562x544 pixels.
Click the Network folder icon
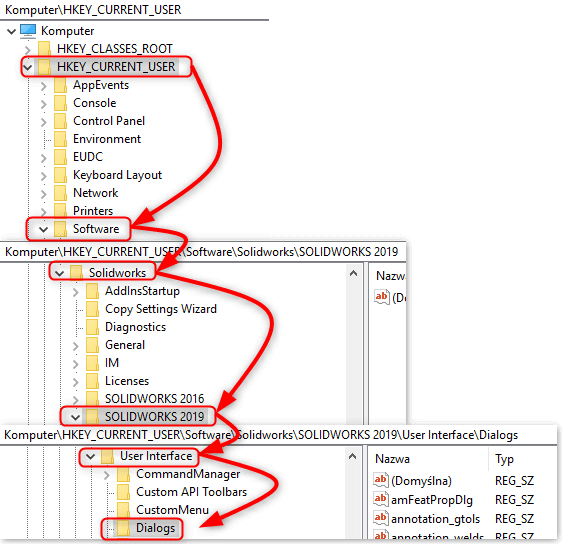60,193
